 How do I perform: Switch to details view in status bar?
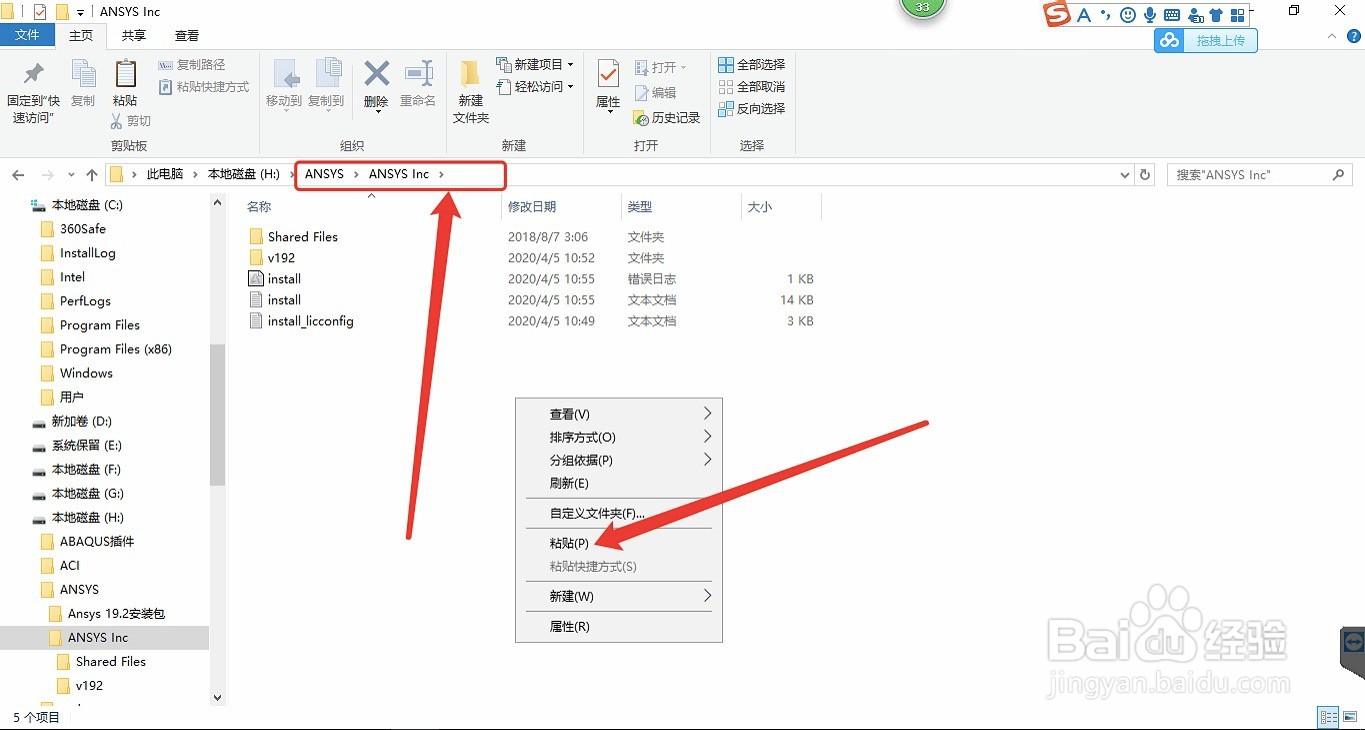point(1328,717)
